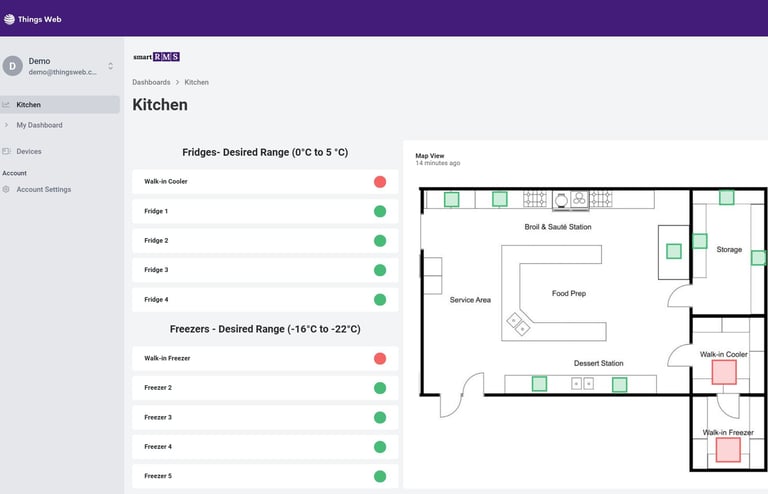Click the smart RMS logo
This screenshot has width=768, height=494.
157,57
